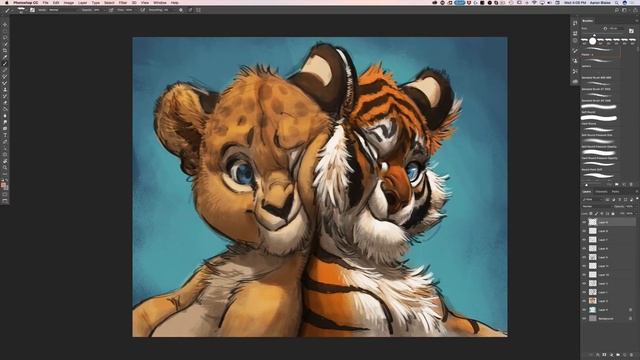
Task: Open the Layer menu
Action: (82, 2)
